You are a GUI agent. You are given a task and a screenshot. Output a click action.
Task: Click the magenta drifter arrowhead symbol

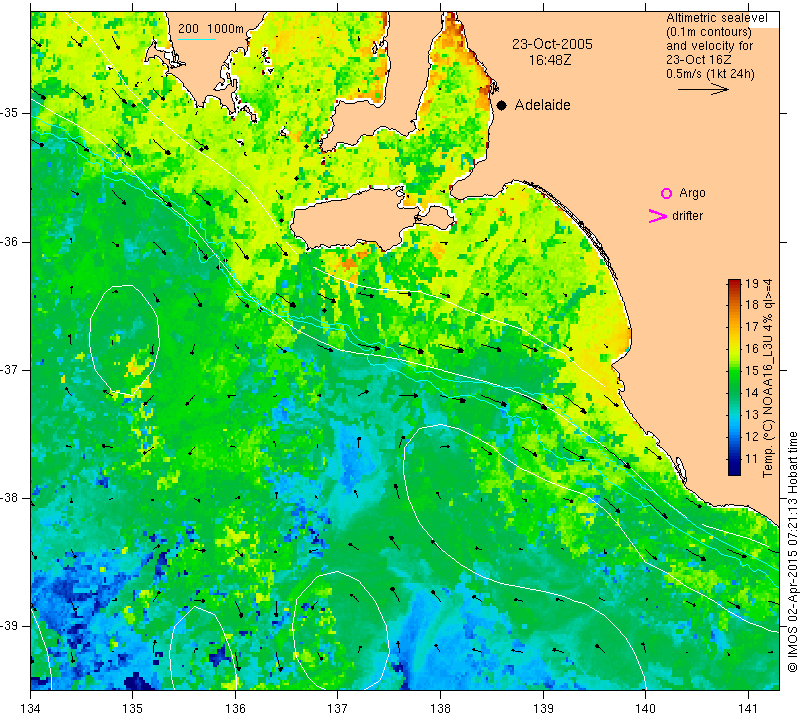coord(657,216)
